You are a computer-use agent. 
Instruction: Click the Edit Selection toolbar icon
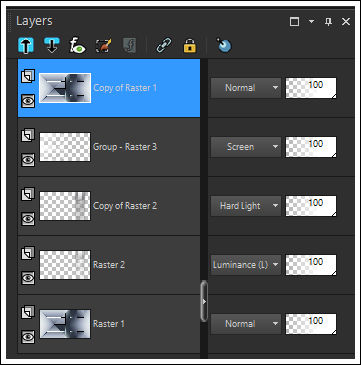(104, 45)
